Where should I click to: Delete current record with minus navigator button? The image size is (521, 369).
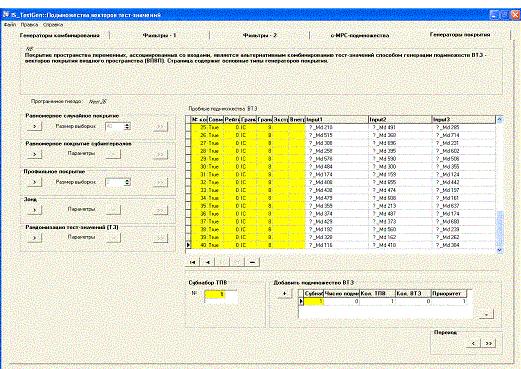[252, 262]
